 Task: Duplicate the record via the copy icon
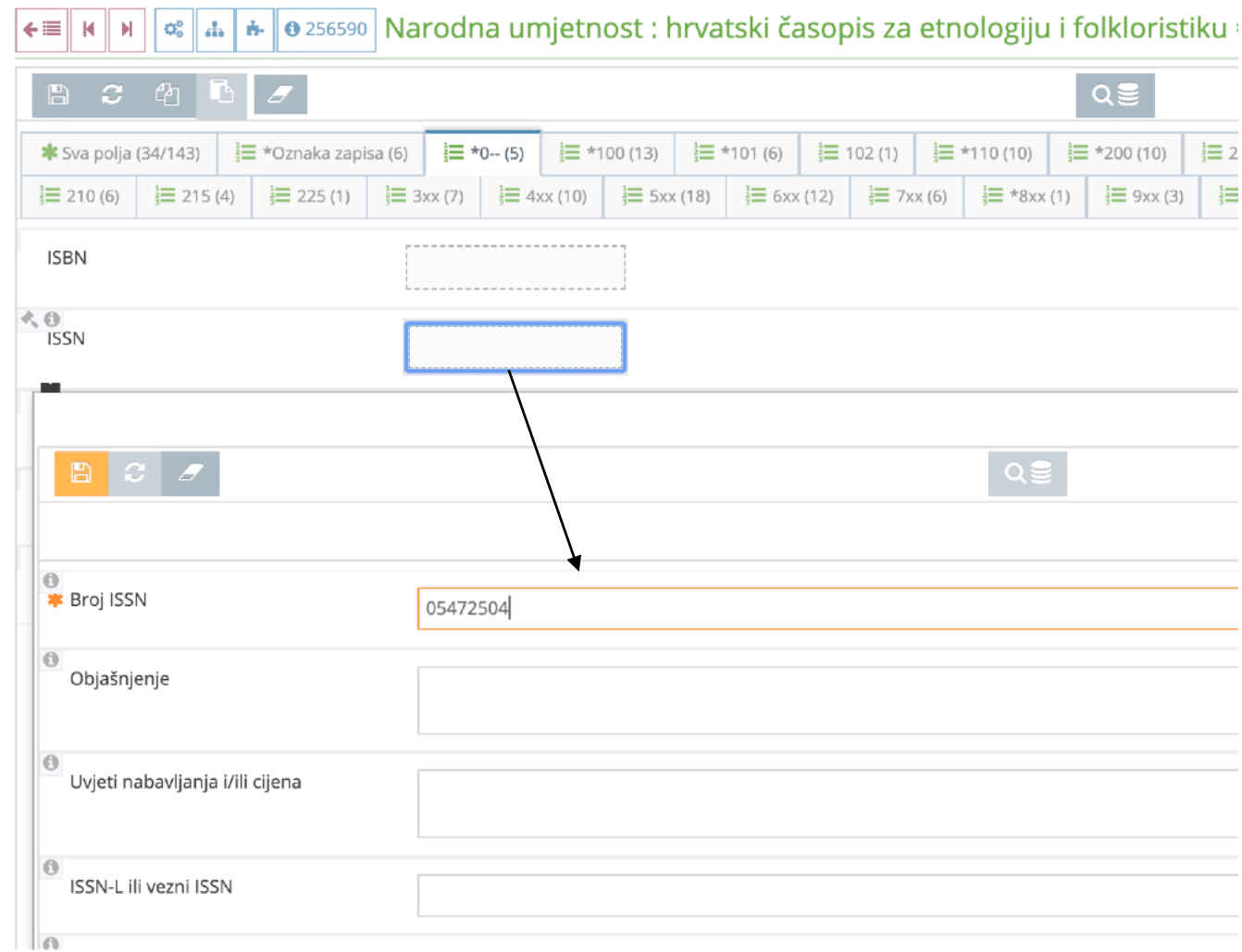tap(169, 93)
